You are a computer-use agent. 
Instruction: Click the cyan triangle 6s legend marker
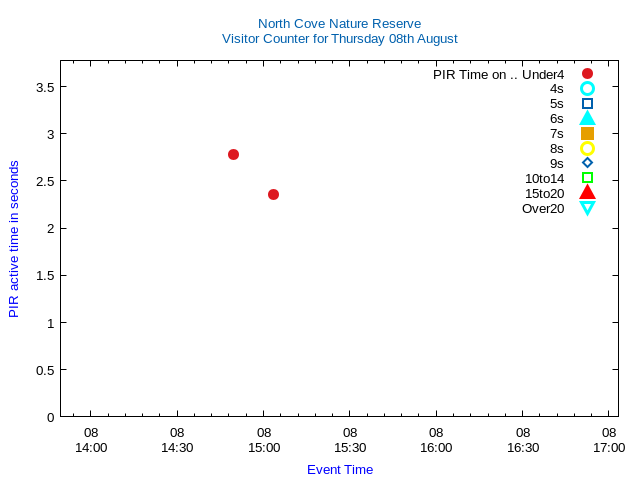pos(587,118)
